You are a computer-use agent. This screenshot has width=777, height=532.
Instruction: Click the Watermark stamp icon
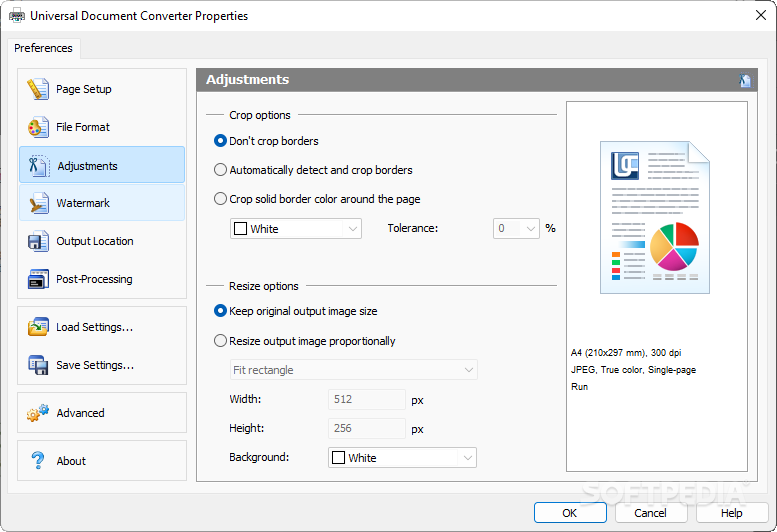click(x=38, y=203)
